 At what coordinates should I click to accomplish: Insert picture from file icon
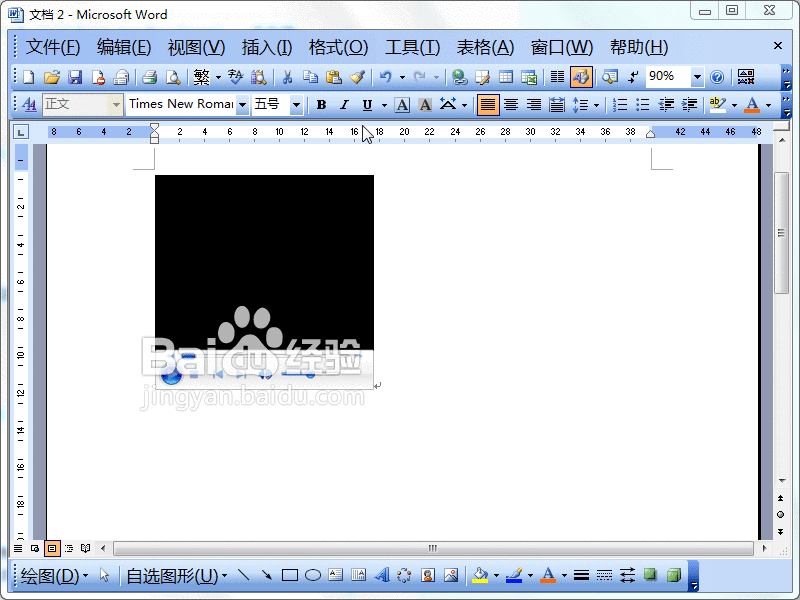coord(451,576)
